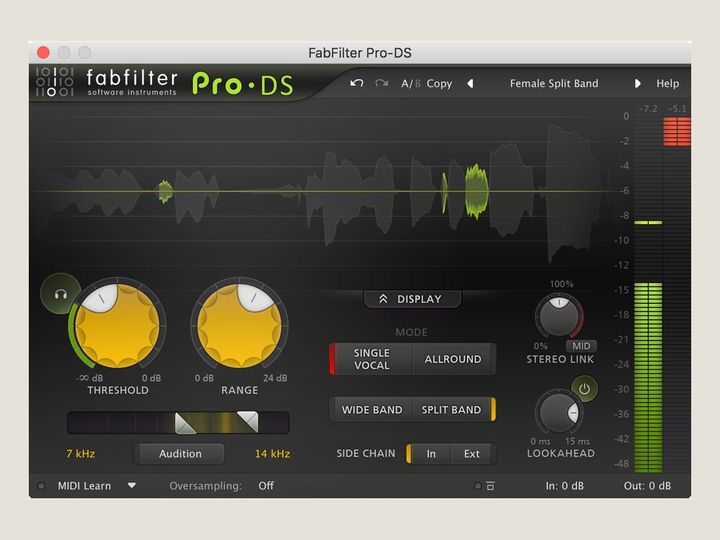The image size is (720, 540).
Task: Select Split Band processing
Action: 453,410
